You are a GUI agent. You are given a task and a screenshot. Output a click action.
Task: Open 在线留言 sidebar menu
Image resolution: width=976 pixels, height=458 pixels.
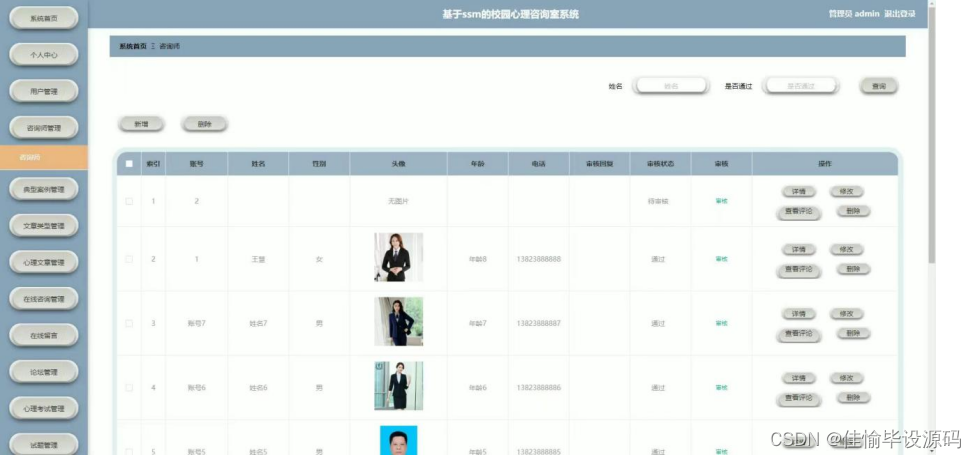tap(44, 335)
